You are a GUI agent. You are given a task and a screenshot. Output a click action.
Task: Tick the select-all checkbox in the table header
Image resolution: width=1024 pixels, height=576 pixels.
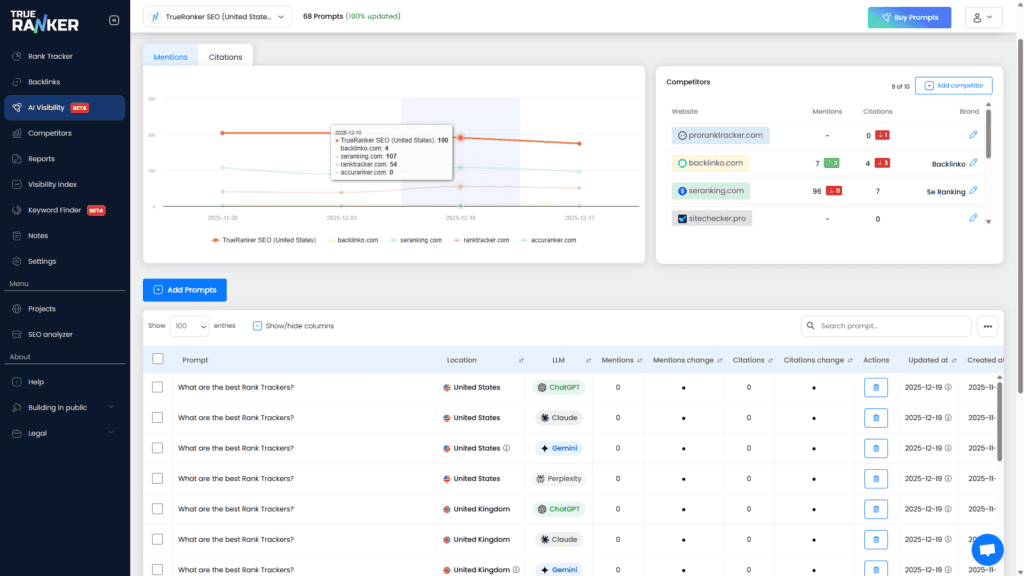click(158, 359)
